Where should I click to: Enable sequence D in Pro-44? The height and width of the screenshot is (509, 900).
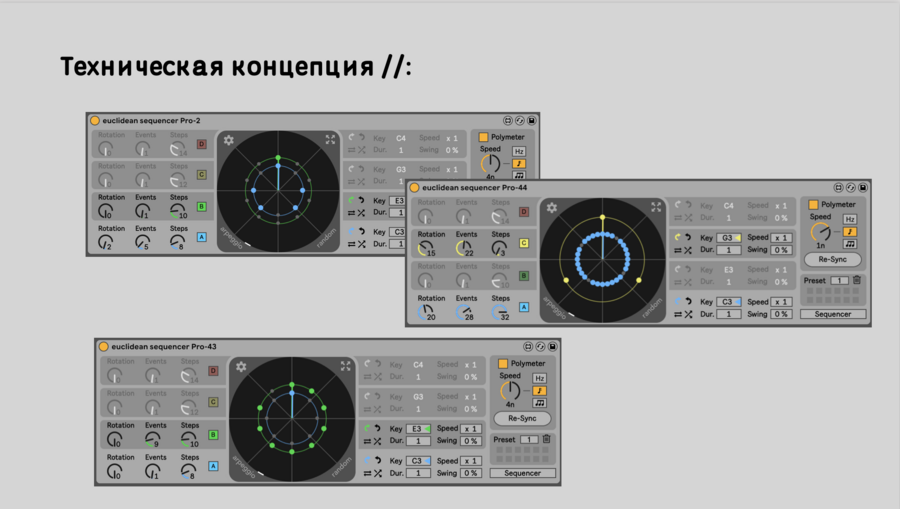pos(524,212)
